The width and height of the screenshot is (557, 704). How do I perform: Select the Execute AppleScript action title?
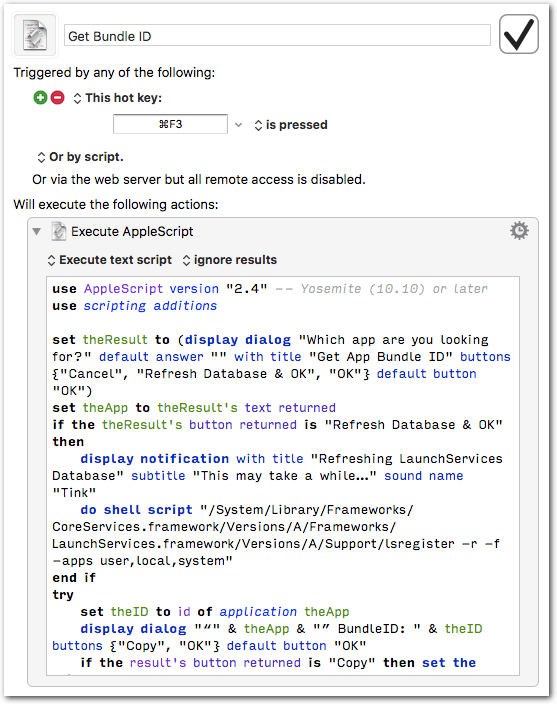click(x=132, y=232)
